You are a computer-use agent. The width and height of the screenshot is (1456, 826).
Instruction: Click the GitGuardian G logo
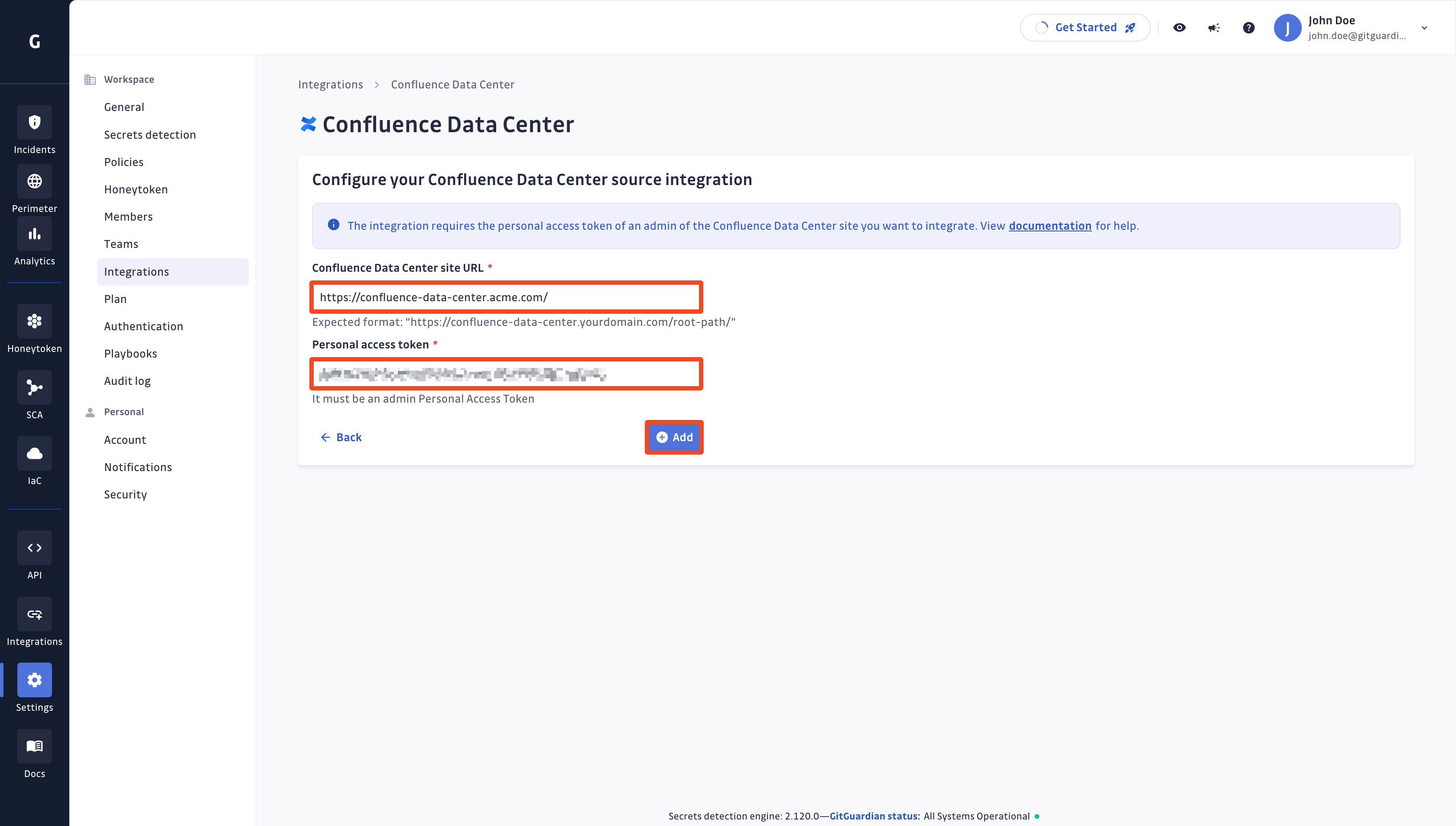coord(35,42)
